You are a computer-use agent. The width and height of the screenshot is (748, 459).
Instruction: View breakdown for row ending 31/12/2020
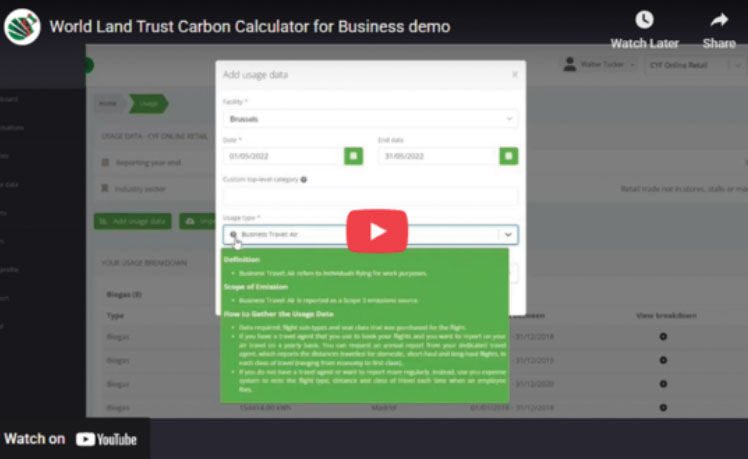[663, 384]
